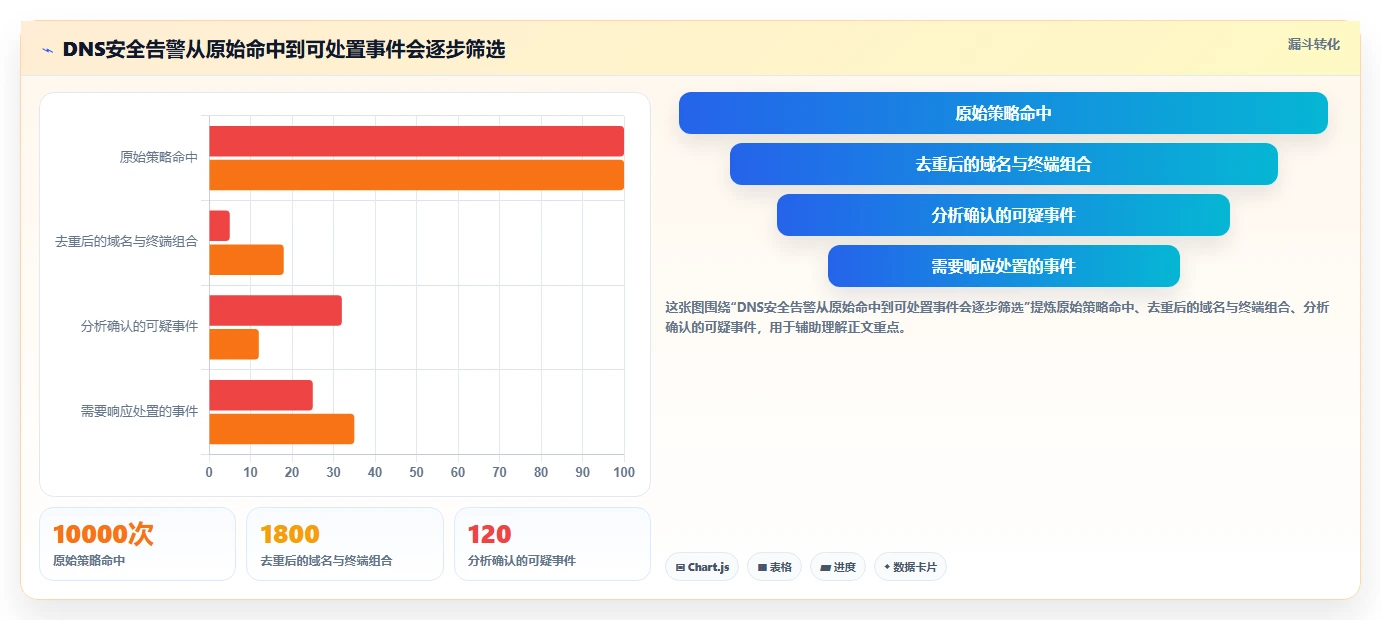
Task: Click the lightning icon beside the title
Action: click(x=48, y=50)
